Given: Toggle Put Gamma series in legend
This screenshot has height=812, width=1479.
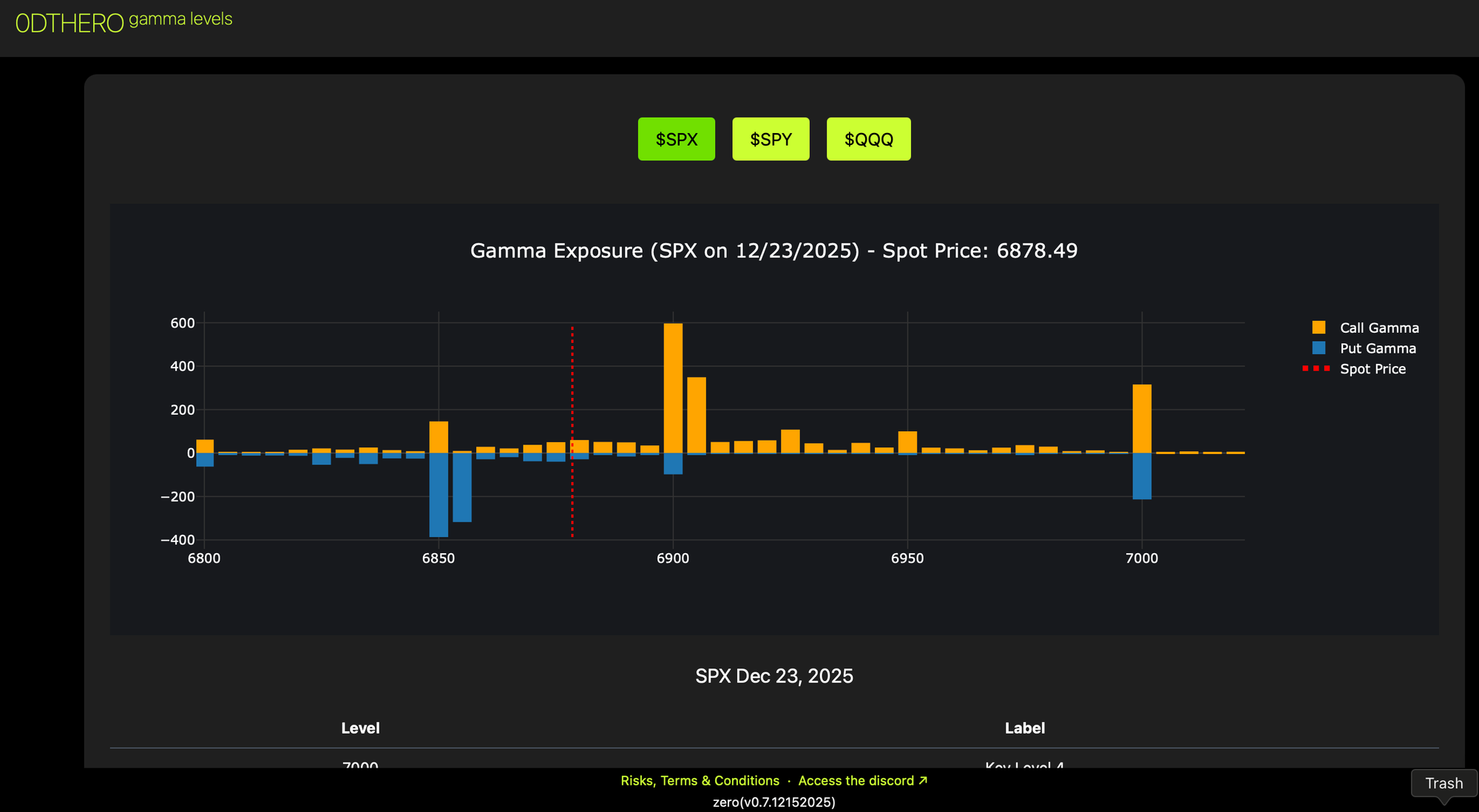Looking at the screenshot, I should pyautogui.click(x=1377, y=348).
